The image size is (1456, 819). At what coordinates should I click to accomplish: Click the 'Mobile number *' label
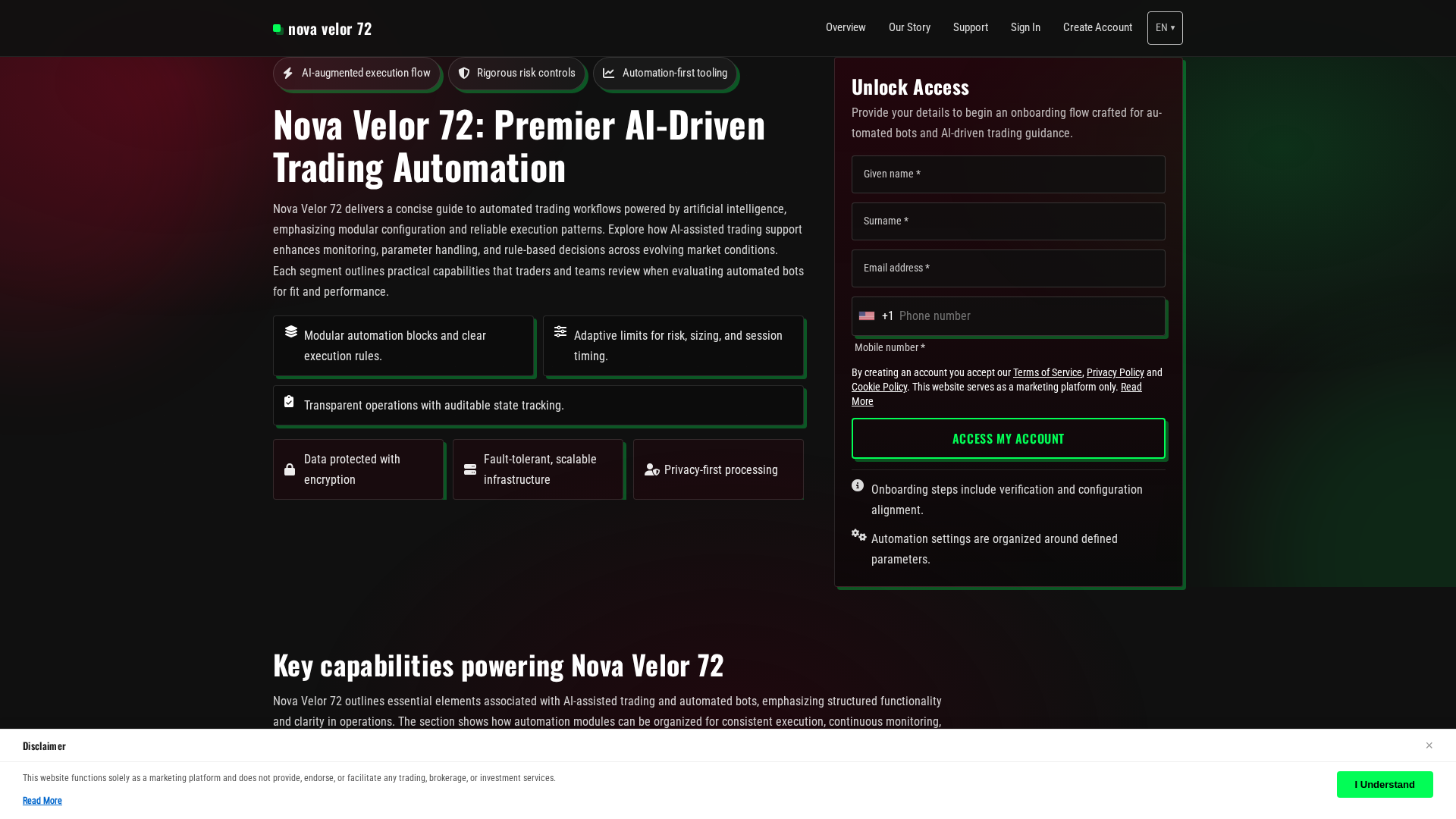click(890, 347)
